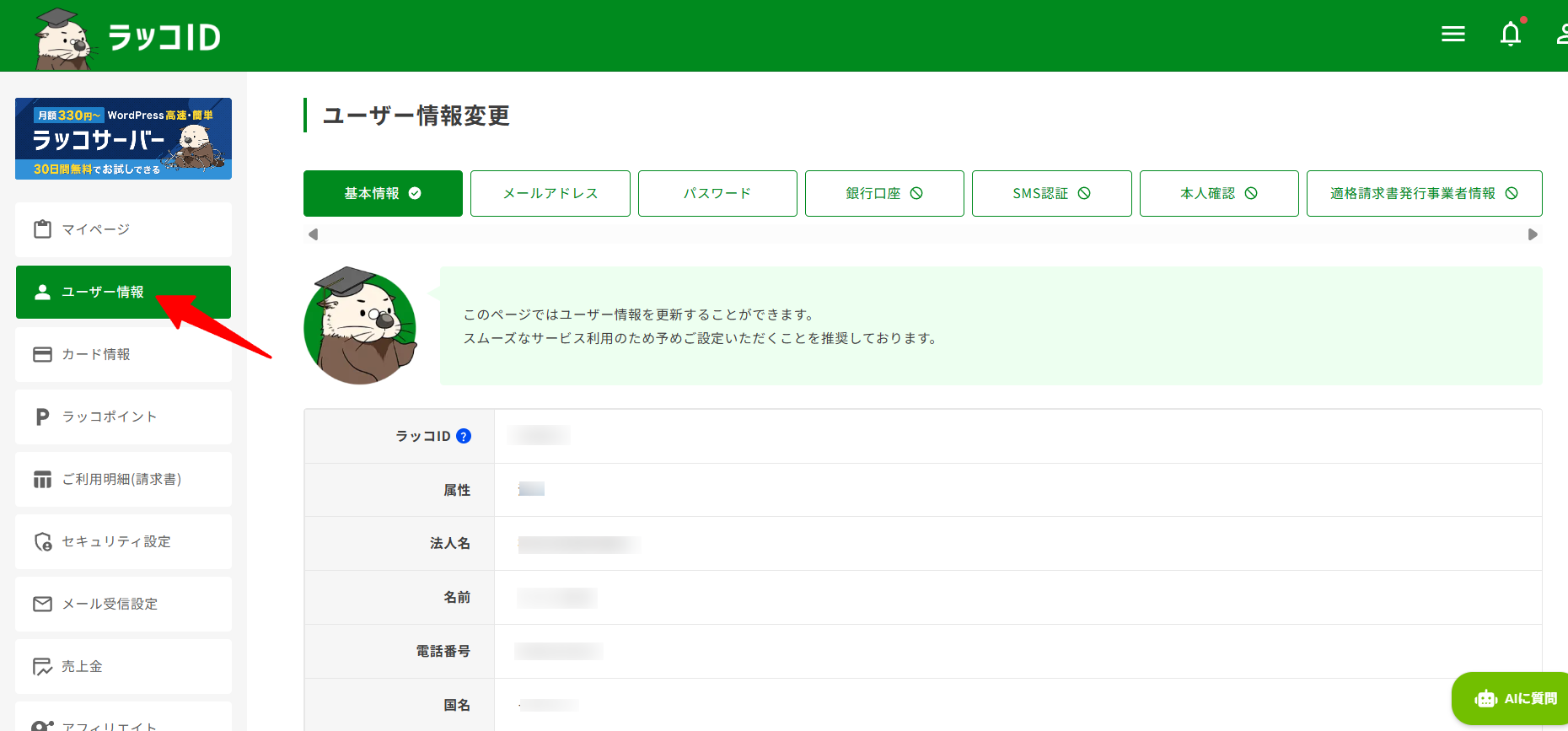
Task: Click the blue help icon beside ラッコID
Action: (464, 436)
